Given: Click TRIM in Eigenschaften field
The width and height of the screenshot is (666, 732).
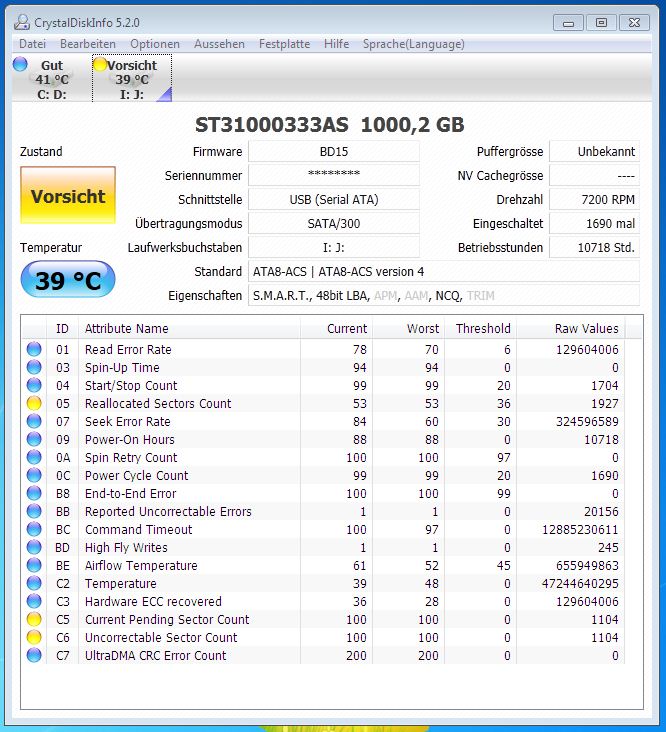Looking at the screenshot, I should point(481,296).
